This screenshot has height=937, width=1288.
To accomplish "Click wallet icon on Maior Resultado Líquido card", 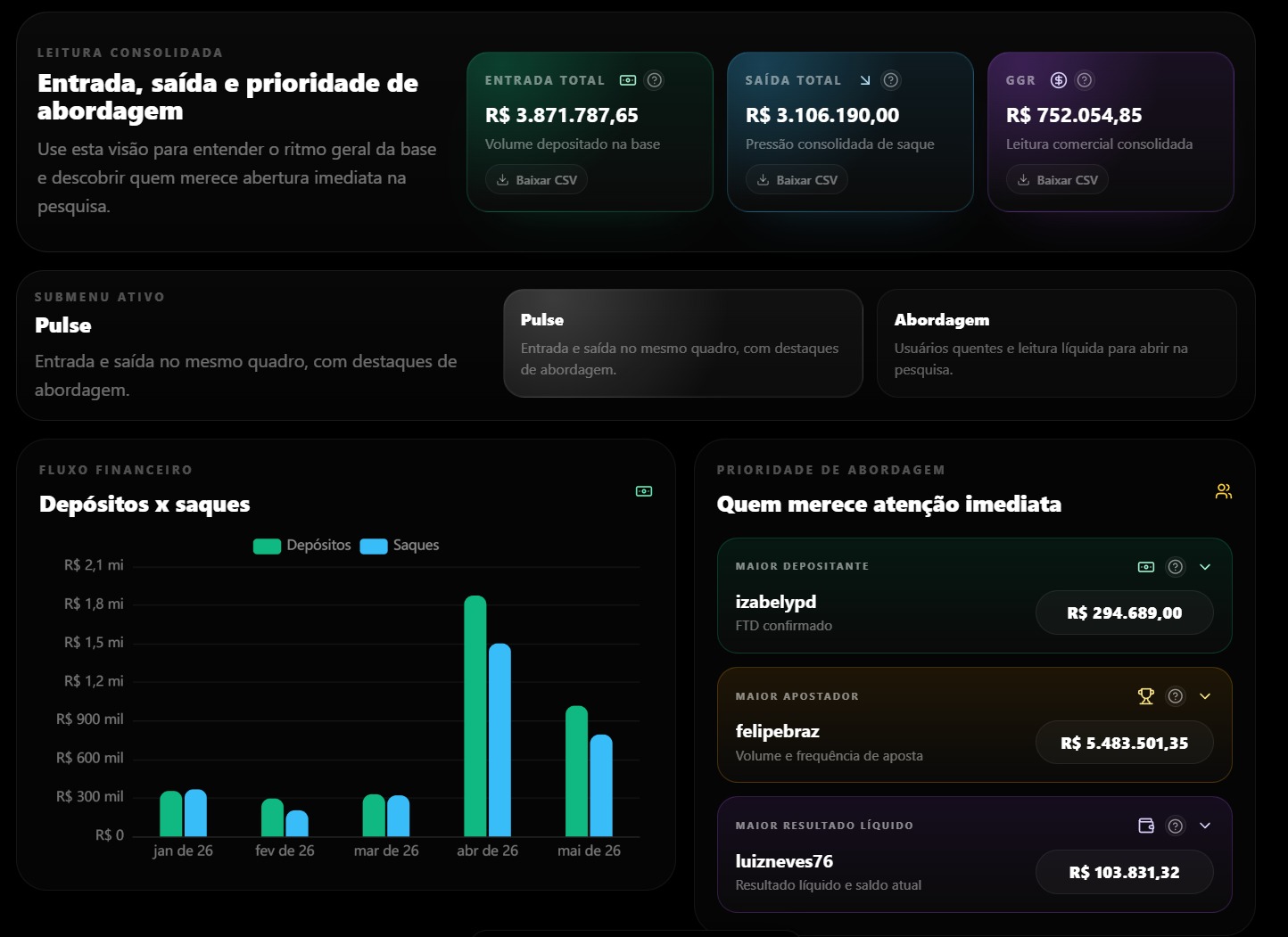I will [1146, 826].
